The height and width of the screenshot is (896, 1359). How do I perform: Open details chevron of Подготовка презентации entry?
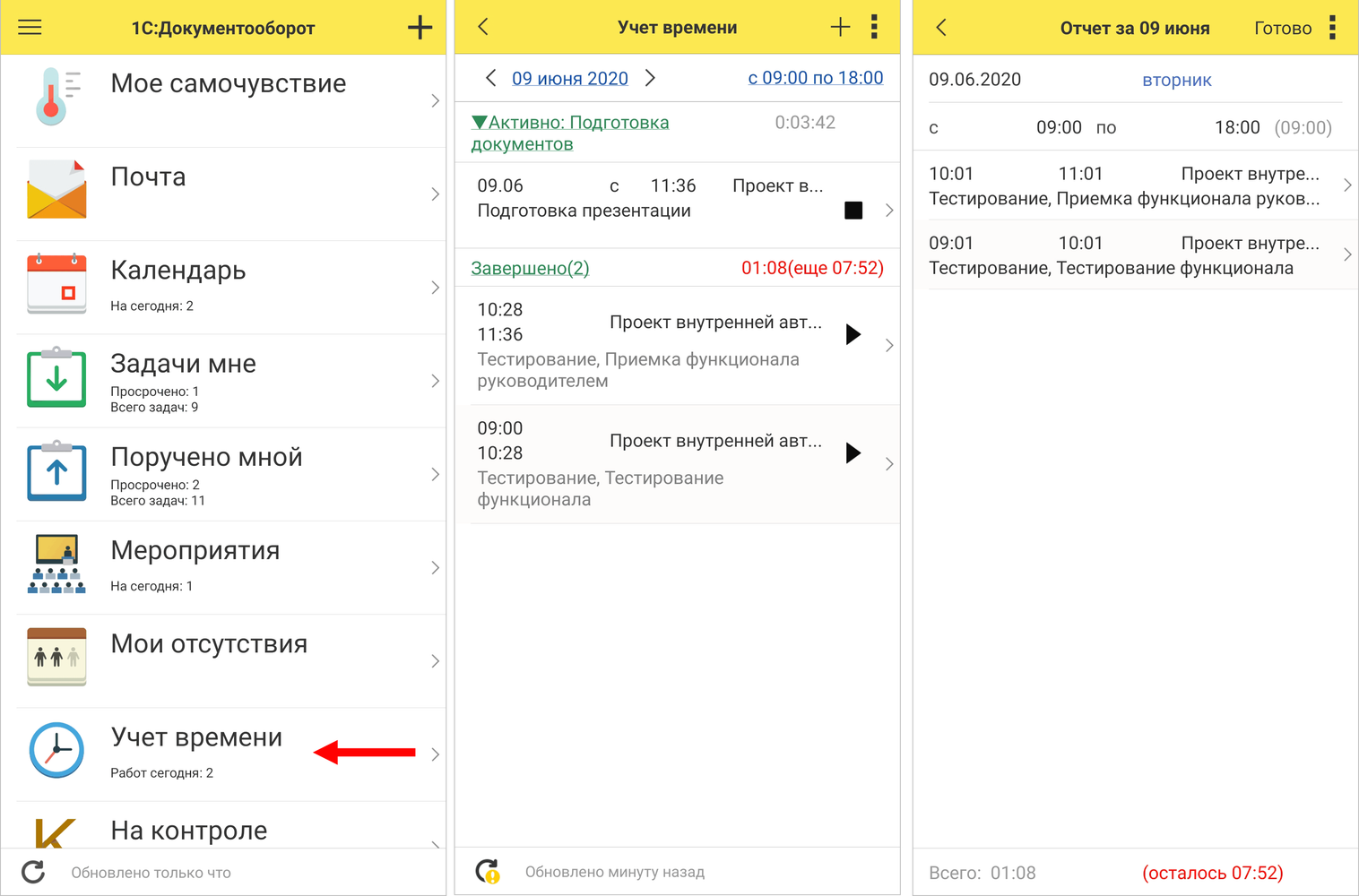889,211
